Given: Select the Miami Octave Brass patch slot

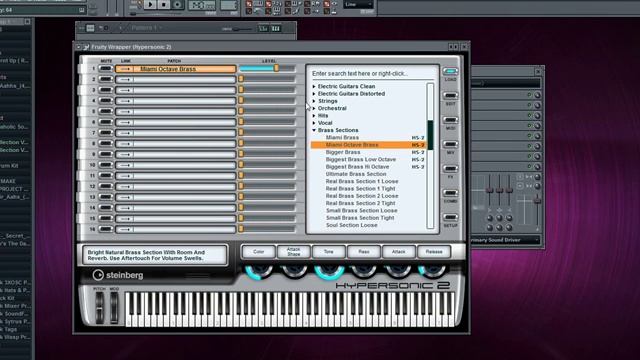Looking at the screenshot, I should [x=176, y=69].
